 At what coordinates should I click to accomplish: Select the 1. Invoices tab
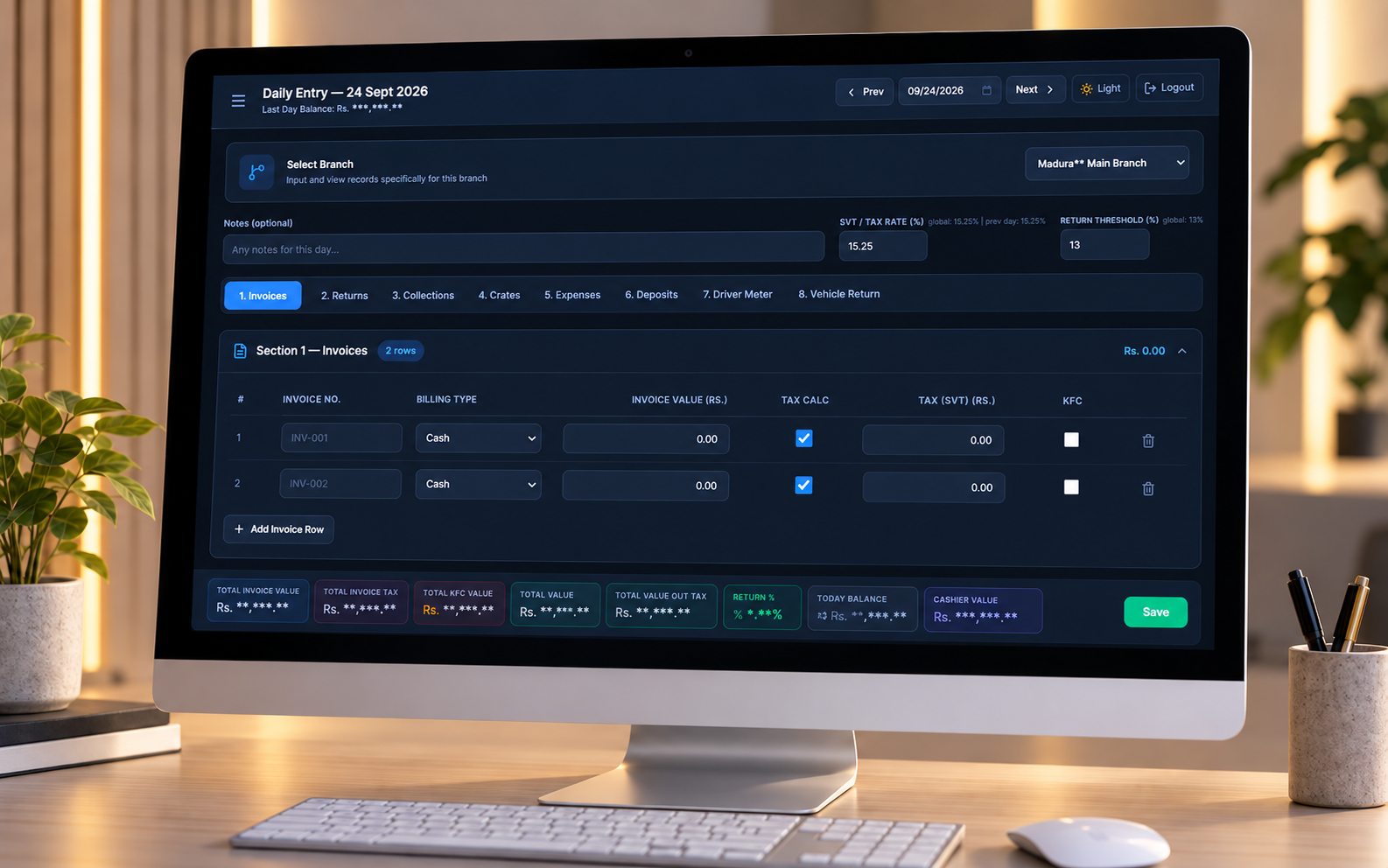coord(263,296)
